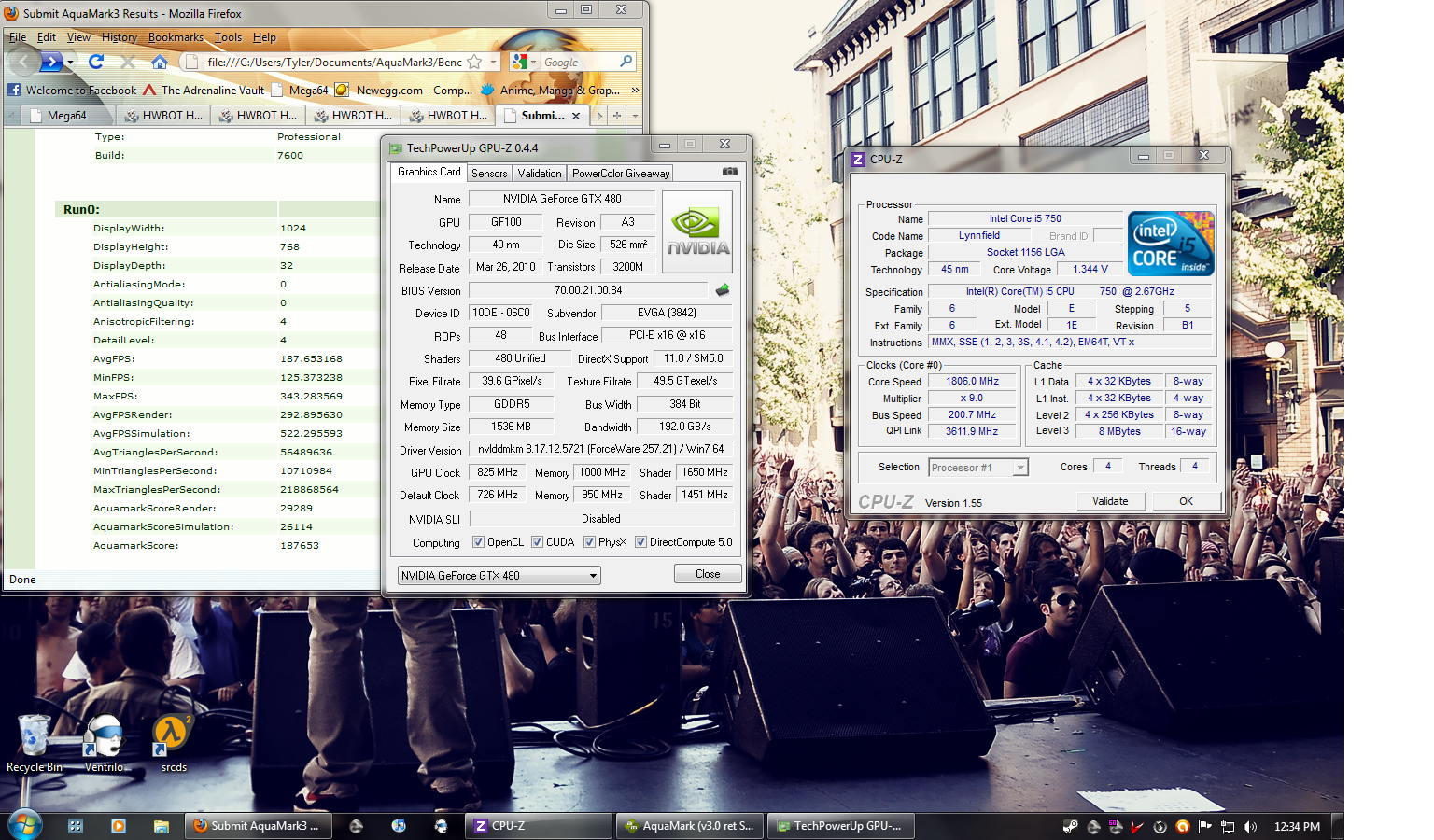Click the taskbar clock showing 12:34 PM
Viewport: 1434px width, 840px height.
tap(1297, 827)
